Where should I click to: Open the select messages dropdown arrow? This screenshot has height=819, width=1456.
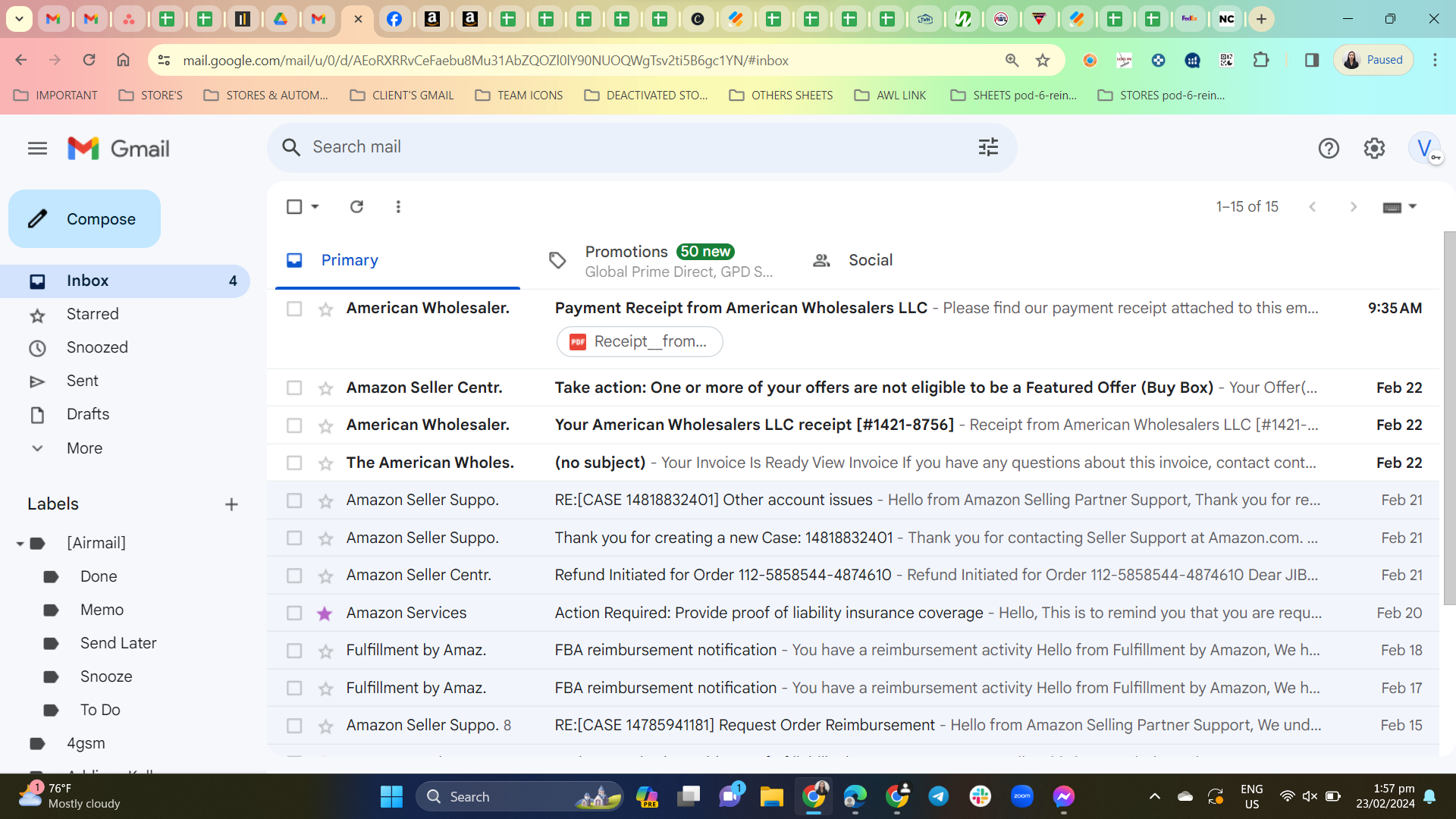(315, 206)
